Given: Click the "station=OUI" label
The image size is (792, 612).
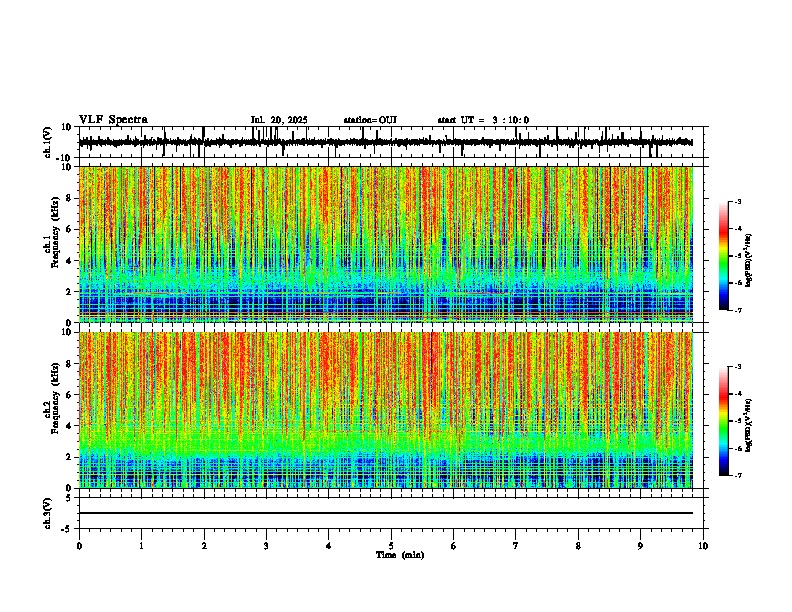Looking at the screenshot, I should [370, 120].
